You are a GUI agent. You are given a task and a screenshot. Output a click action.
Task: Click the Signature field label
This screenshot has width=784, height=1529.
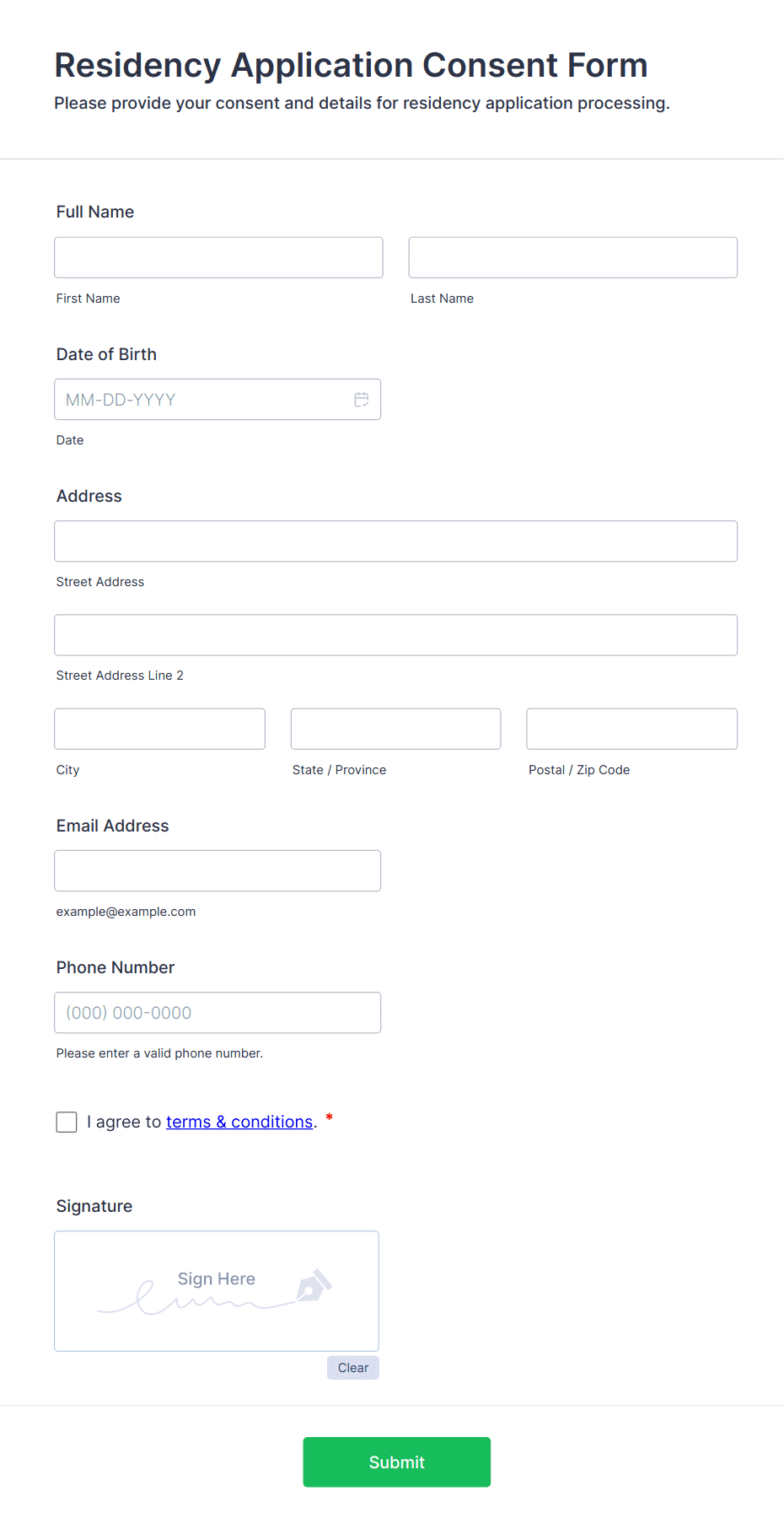coord(94,1206)
